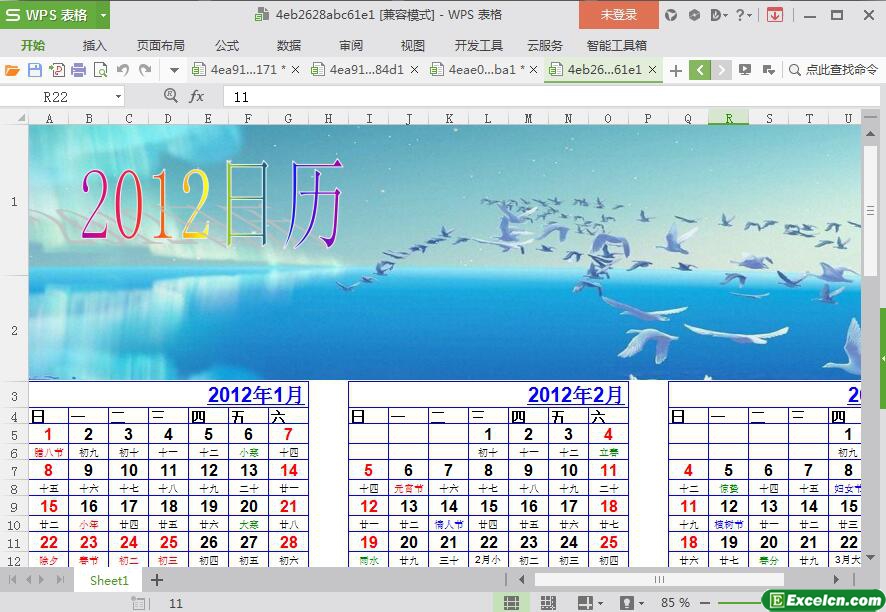The image size is (886, 612).
Task: Expand the quick access toolbar dropdown arrow
Action: 174,70
